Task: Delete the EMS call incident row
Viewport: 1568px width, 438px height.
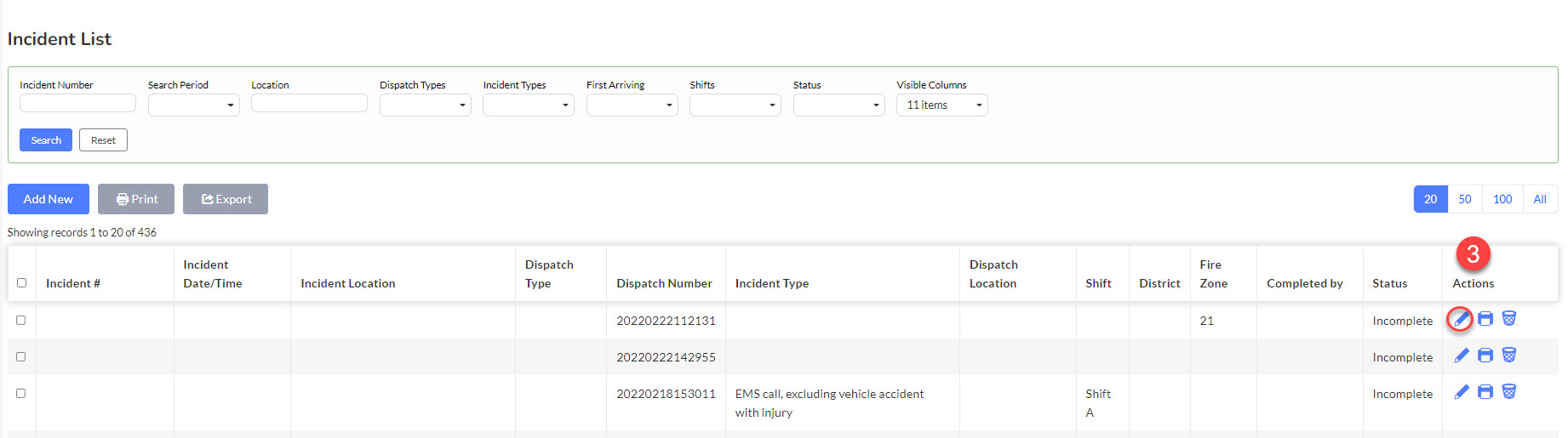Action: click(1509, 392)
